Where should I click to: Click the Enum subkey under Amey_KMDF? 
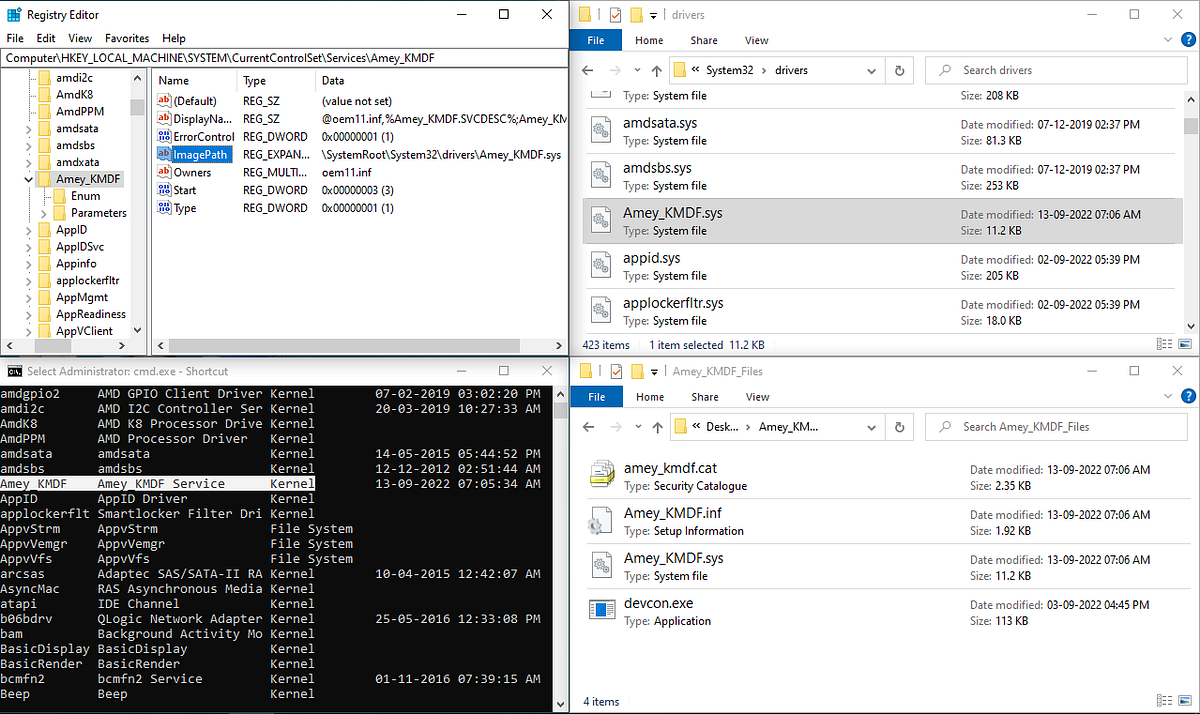tap(85, 196)
